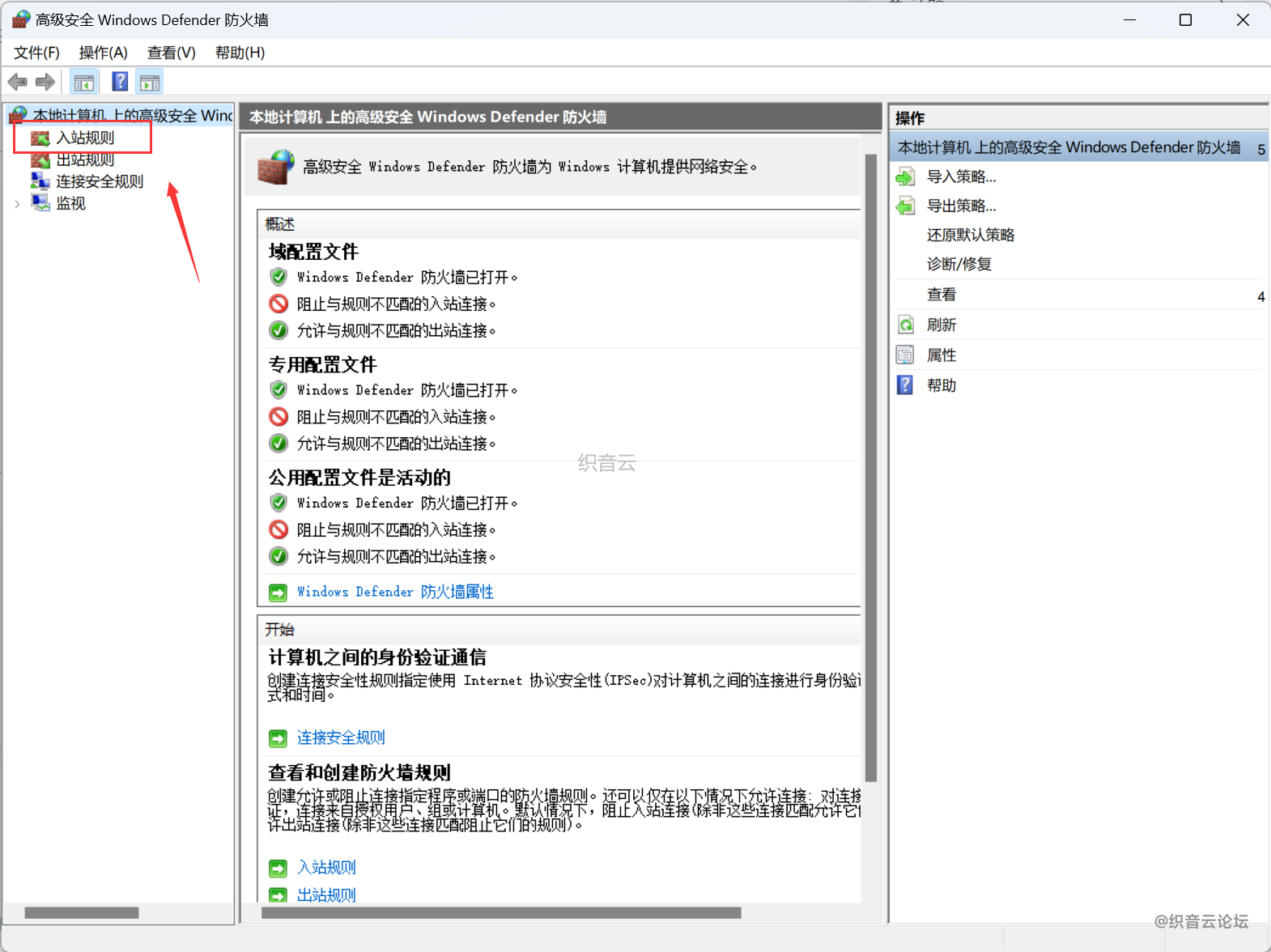Viewport: 1271px width, 952px height.
Task: Open the 查看(V) menu
Action: [172, 53]
